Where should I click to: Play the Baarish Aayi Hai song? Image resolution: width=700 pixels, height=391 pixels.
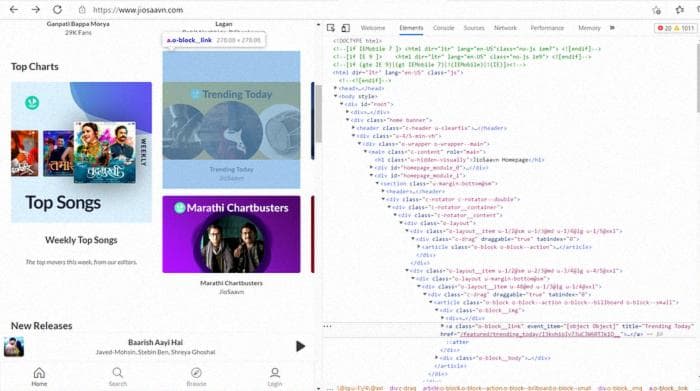click(300, 346)
